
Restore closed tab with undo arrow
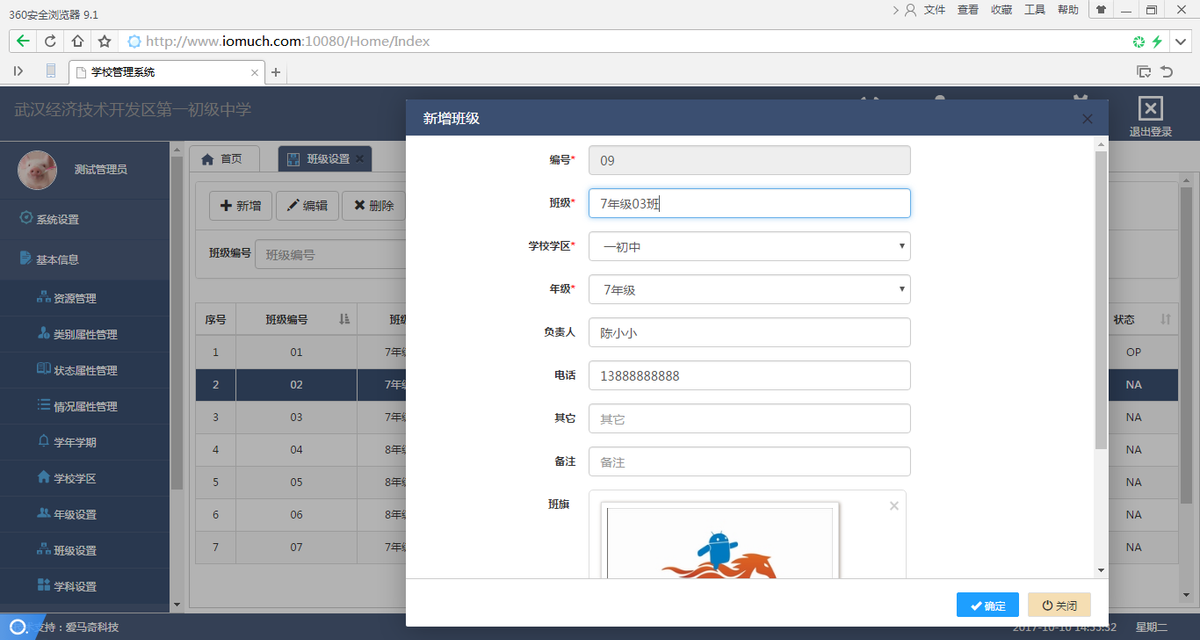point(1167,71)
